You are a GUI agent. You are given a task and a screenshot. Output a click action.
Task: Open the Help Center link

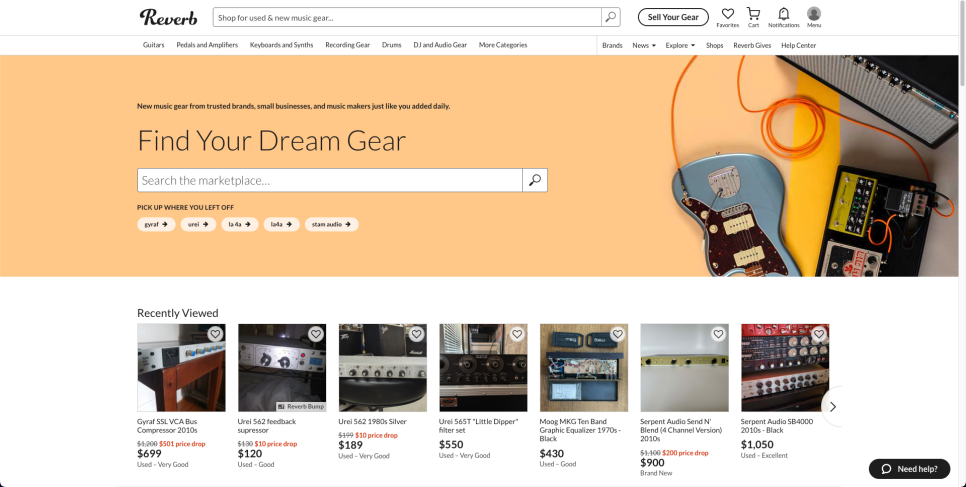point(798,45)
